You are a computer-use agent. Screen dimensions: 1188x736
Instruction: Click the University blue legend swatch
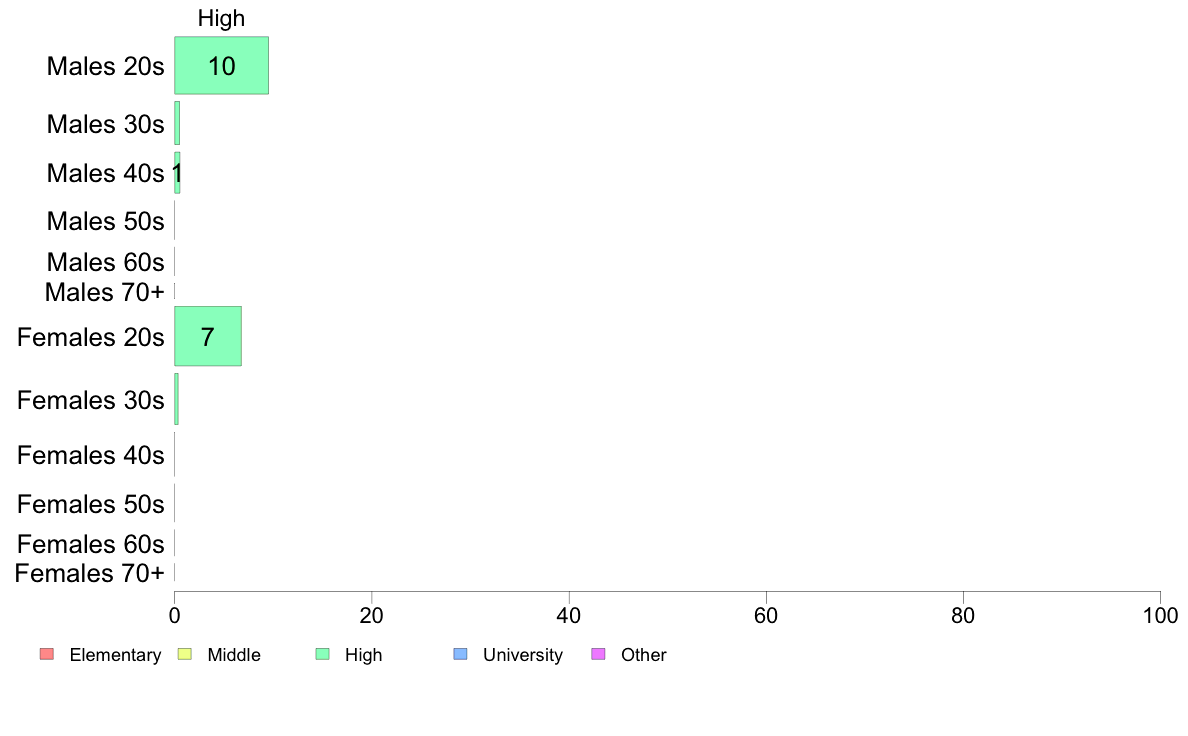pos(461,654)
